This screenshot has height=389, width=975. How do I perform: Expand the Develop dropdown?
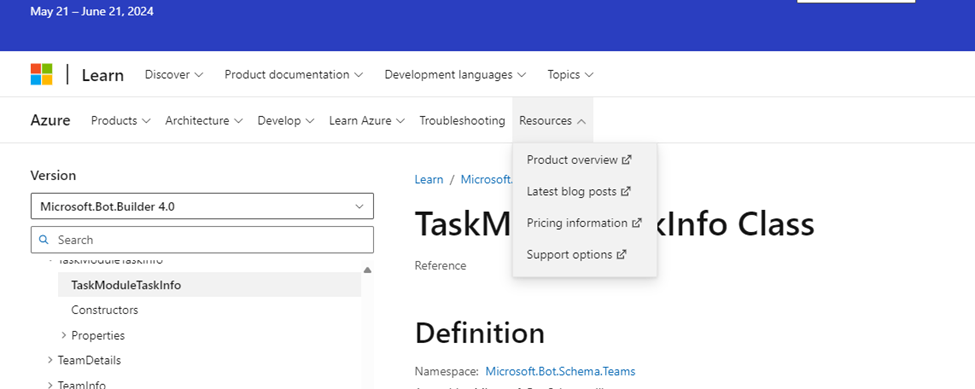click(286, 121)
